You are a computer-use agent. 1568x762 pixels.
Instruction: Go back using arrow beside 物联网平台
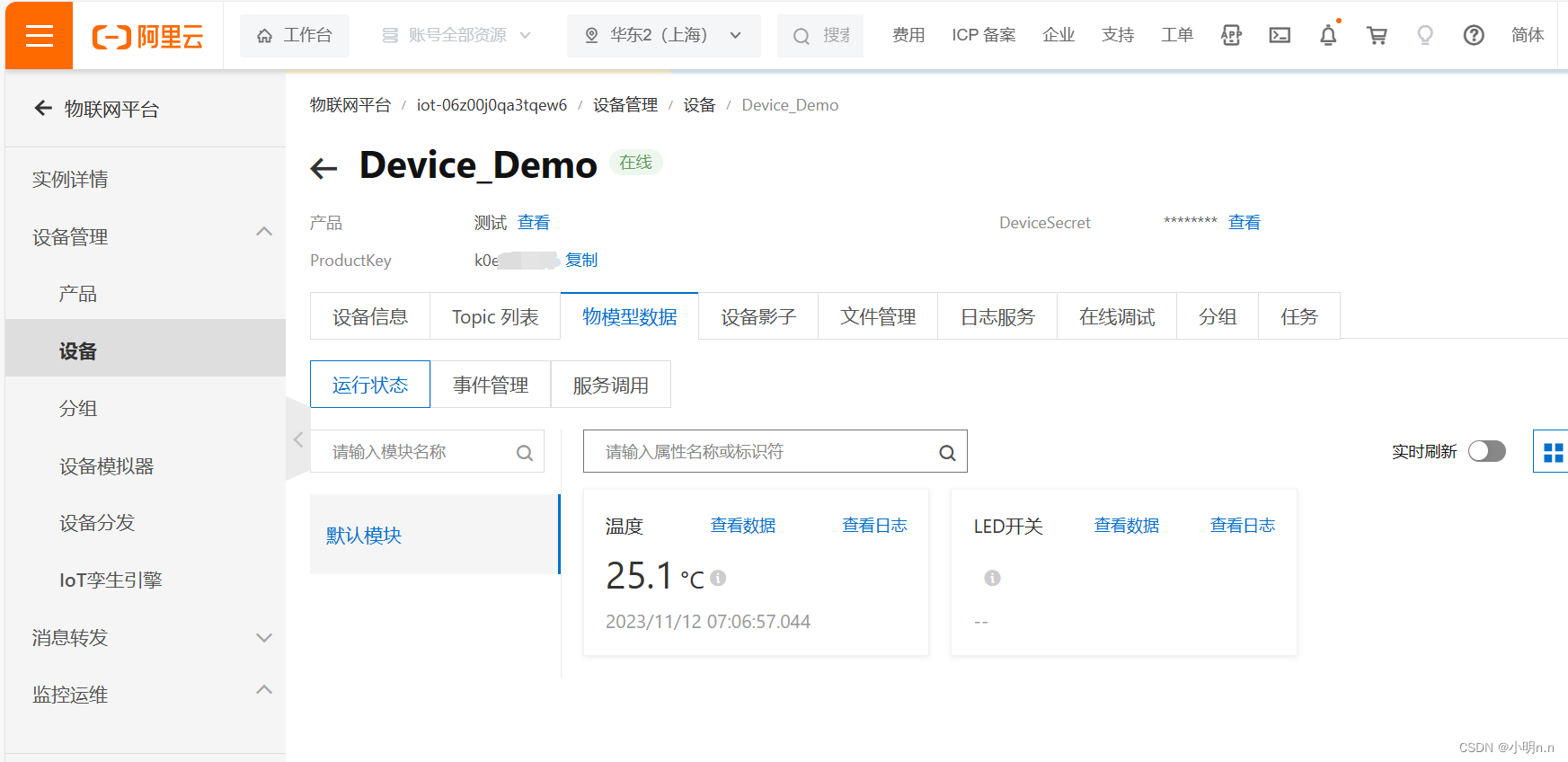coord(43,109)
